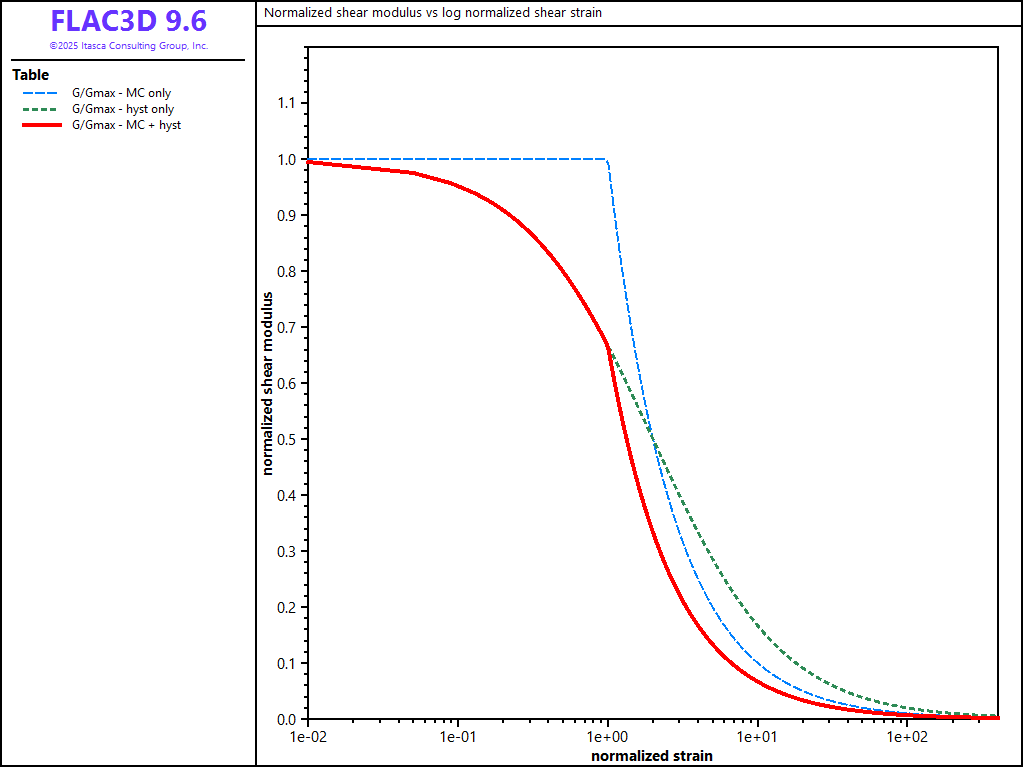Viewport: 1024px width, 768px height.
Task: Select the 'G/Gmax - MC only' legend label
Action: click(121, 93)
